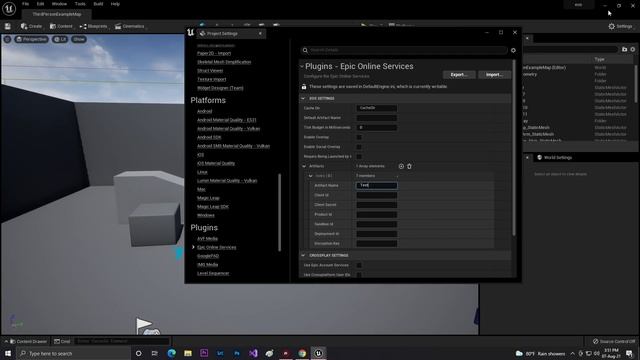Click the settings category list scrollbar

click(x=280, y=212)
